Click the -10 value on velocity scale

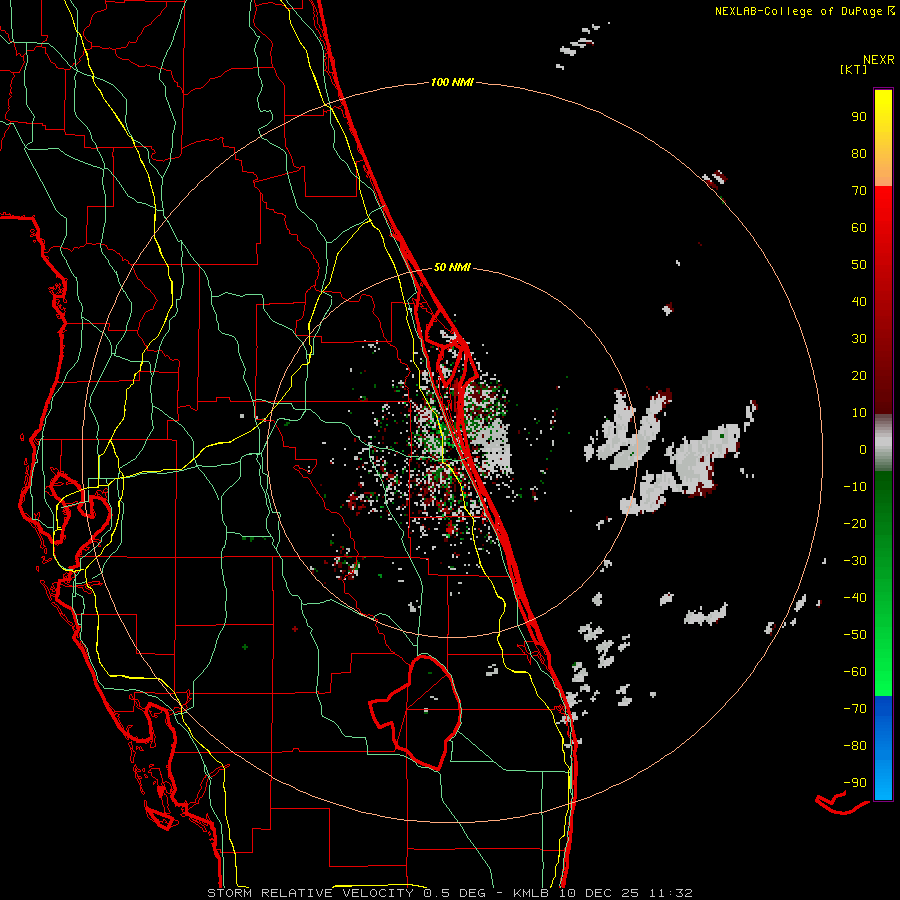click(x=855, y=487)
